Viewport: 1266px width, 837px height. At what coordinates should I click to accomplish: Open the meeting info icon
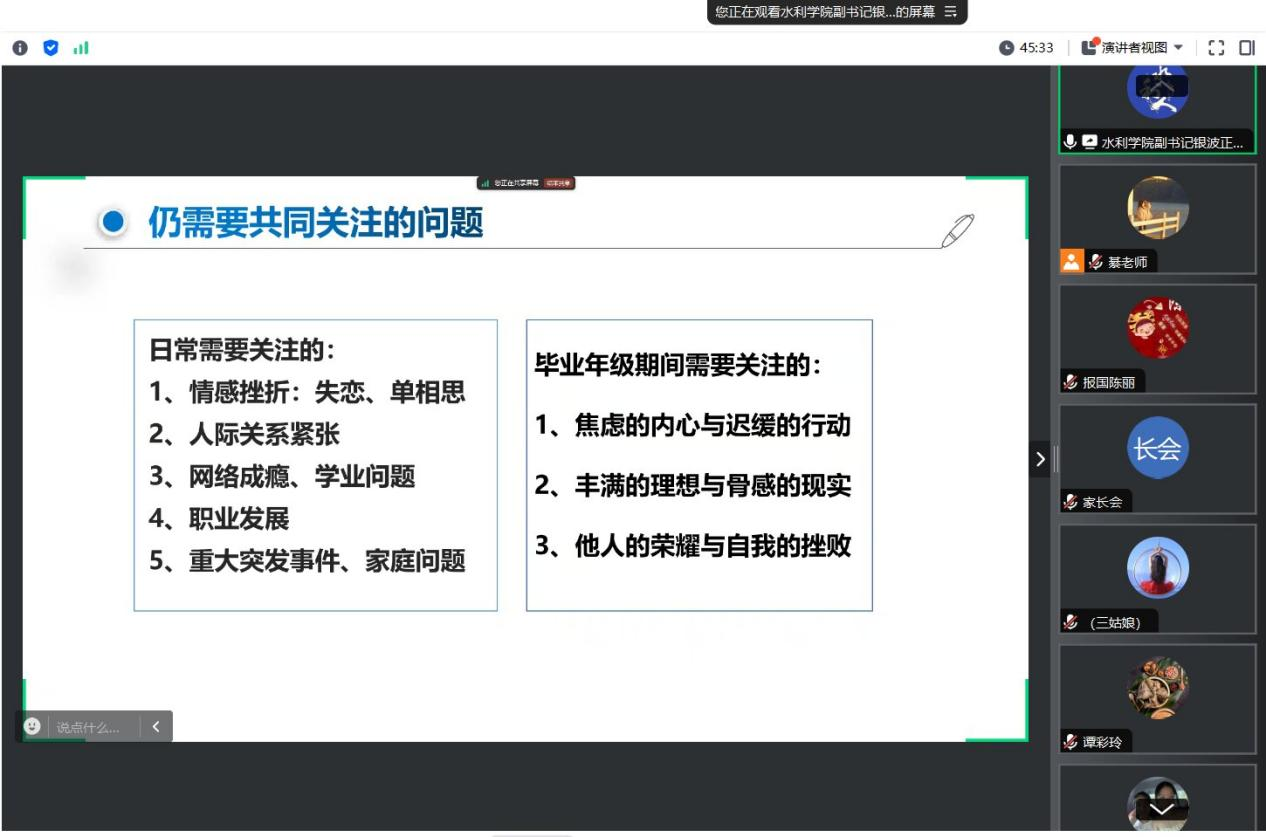(x=19, y=48)
